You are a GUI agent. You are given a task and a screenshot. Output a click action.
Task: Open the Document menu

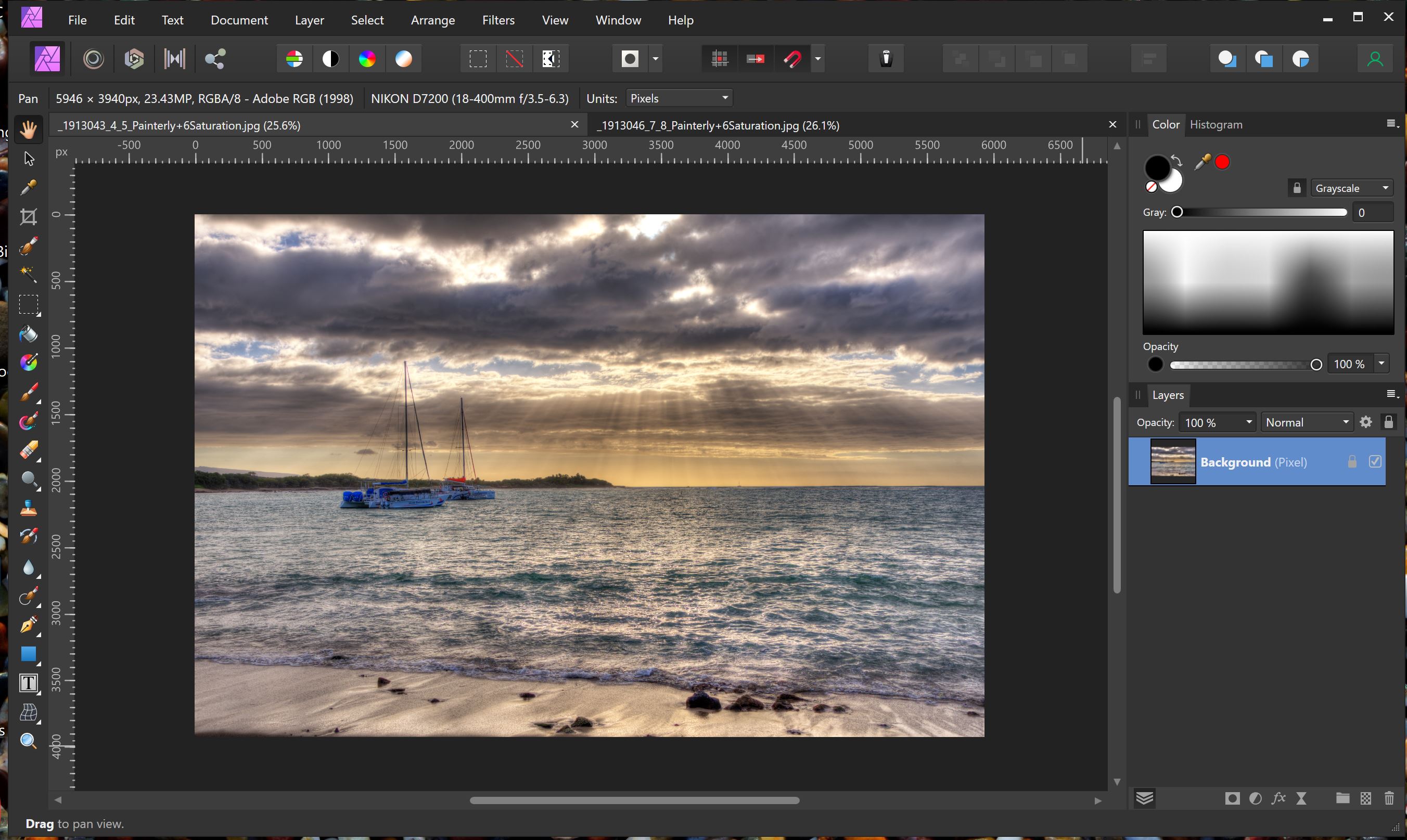[239, 20]
